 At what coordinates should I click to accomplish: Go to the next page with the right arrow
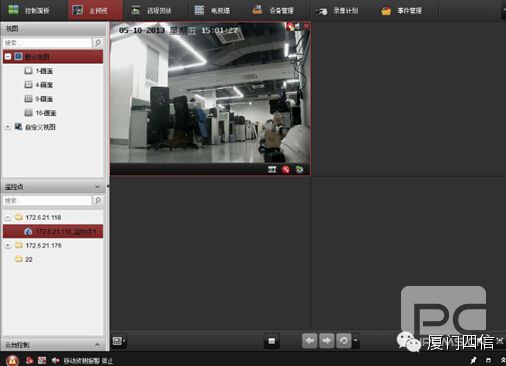tap(327, 341)
